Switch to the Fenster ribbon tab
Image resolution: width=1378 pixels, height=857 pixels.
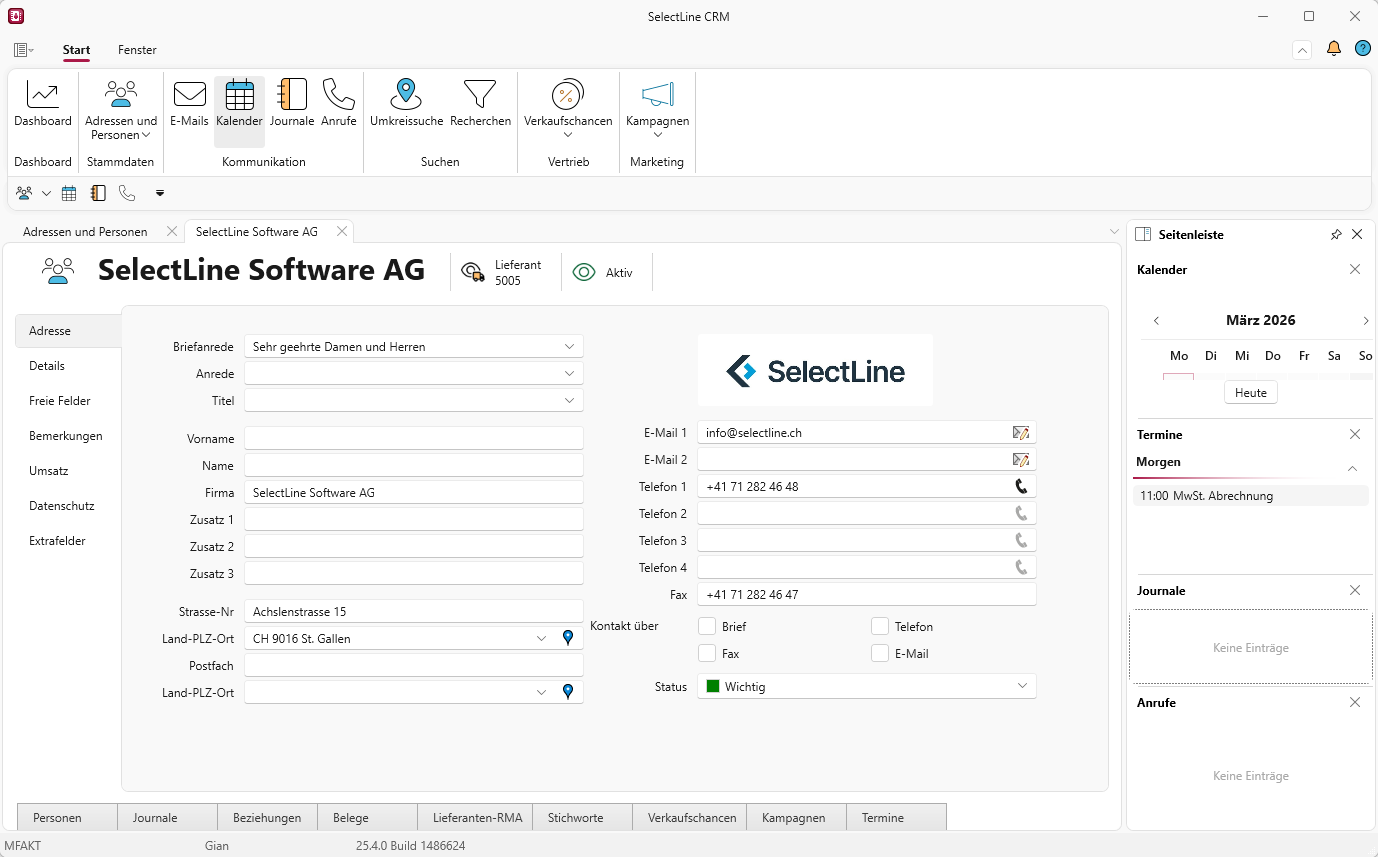pyautogui.click(x=137, y=50)
